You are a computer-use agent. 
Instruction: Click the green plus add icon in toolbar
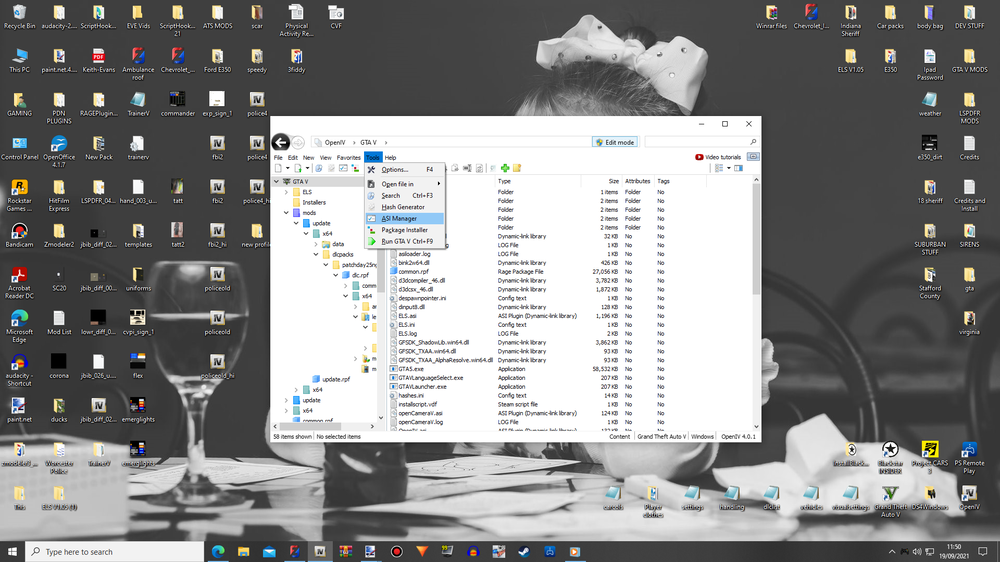coord(505,169)
